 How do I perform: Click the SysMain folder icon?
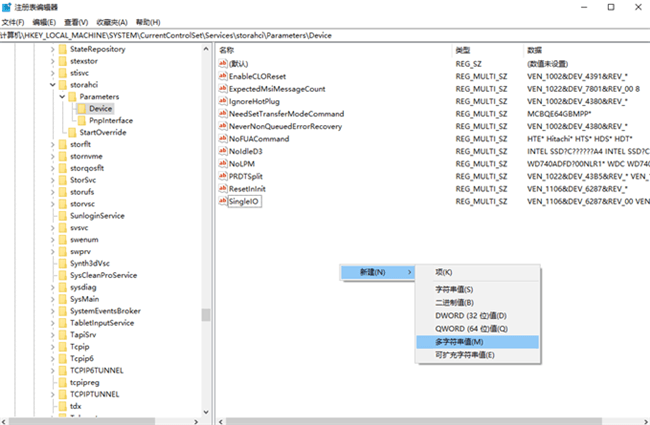(x=63, y=299)
